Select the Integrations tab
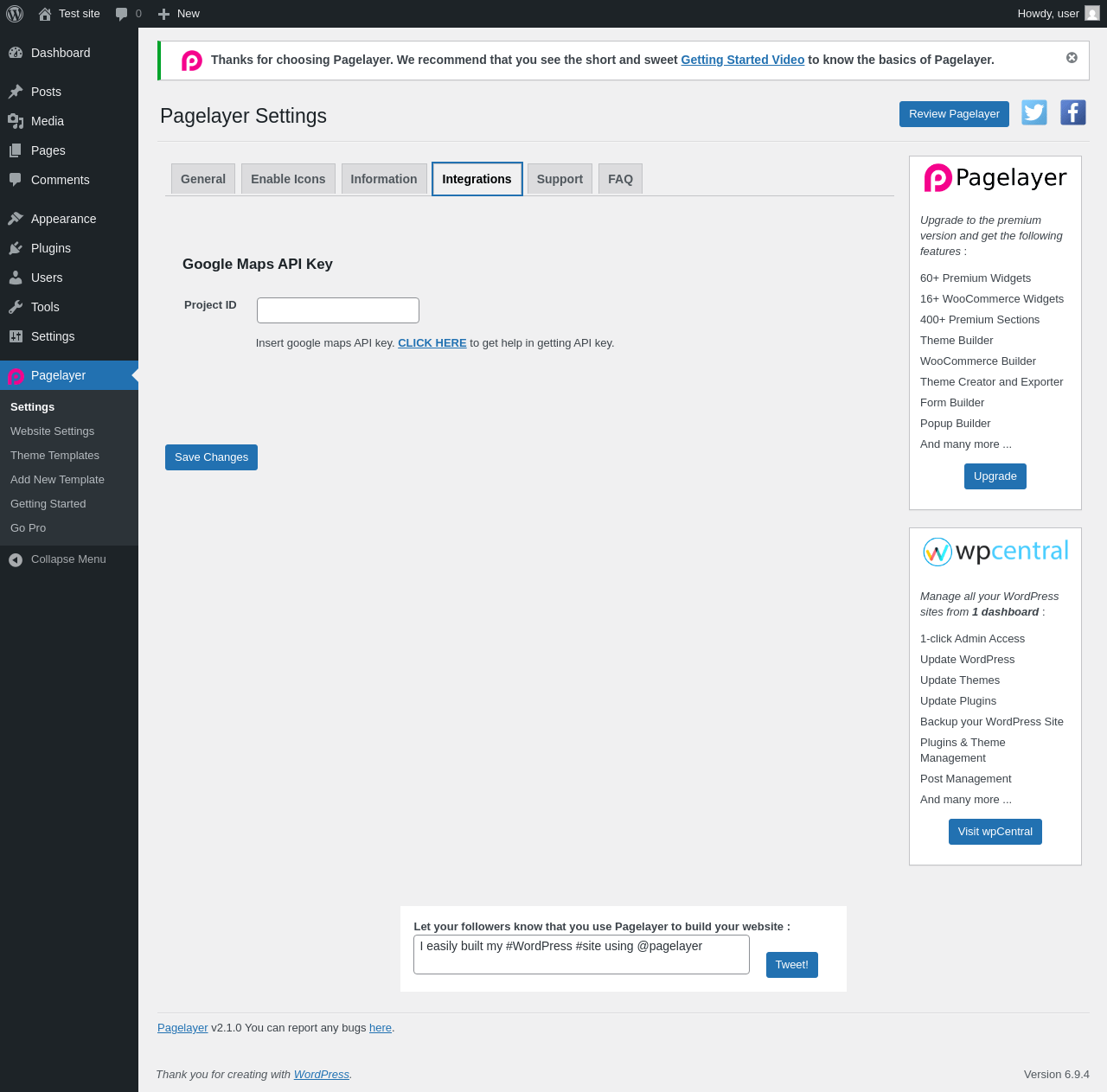The width and height of the screenshot is (1107, 1092). tap(477, 179)
